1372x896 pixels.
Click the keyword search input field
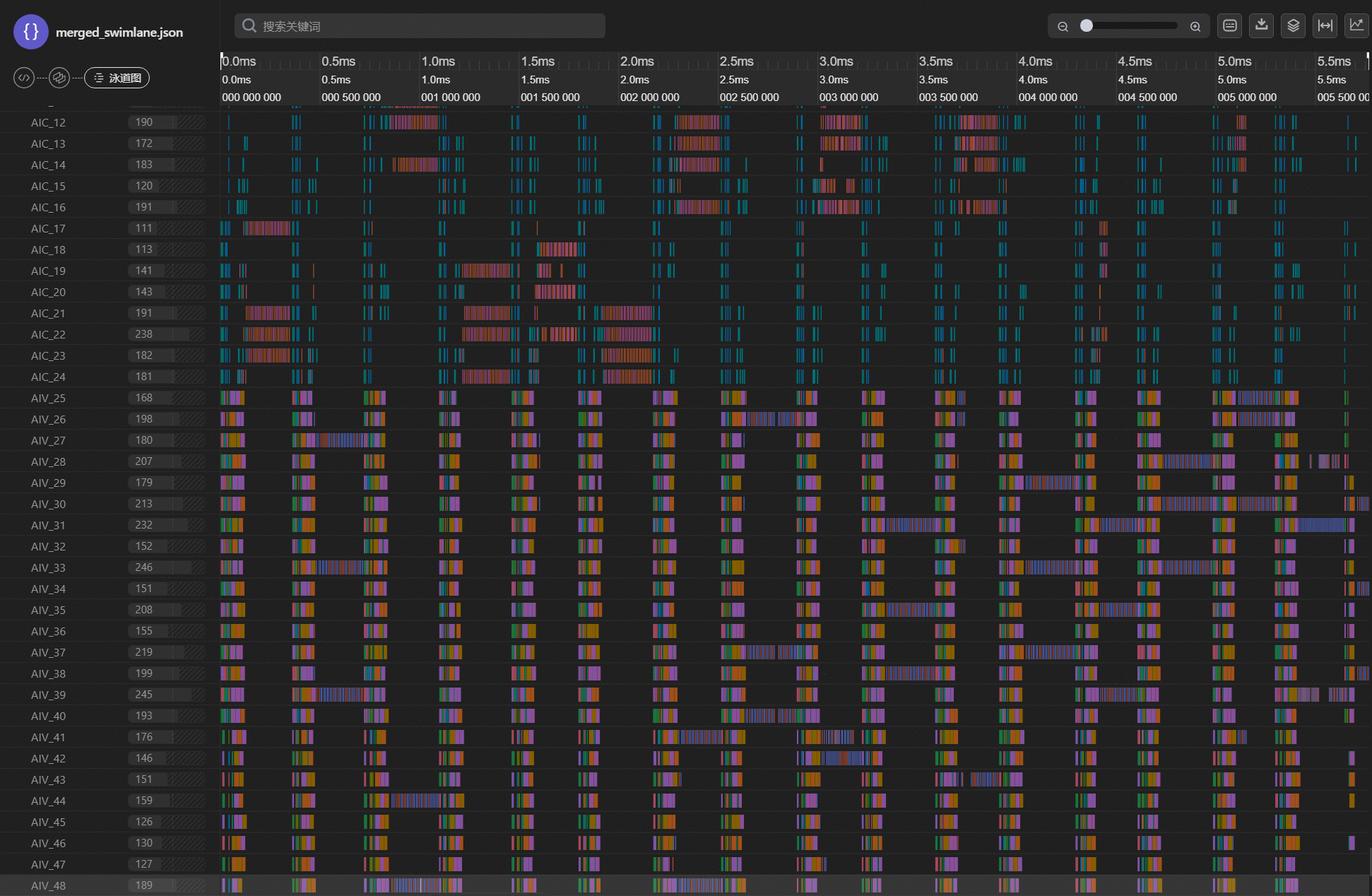[420, 26]
